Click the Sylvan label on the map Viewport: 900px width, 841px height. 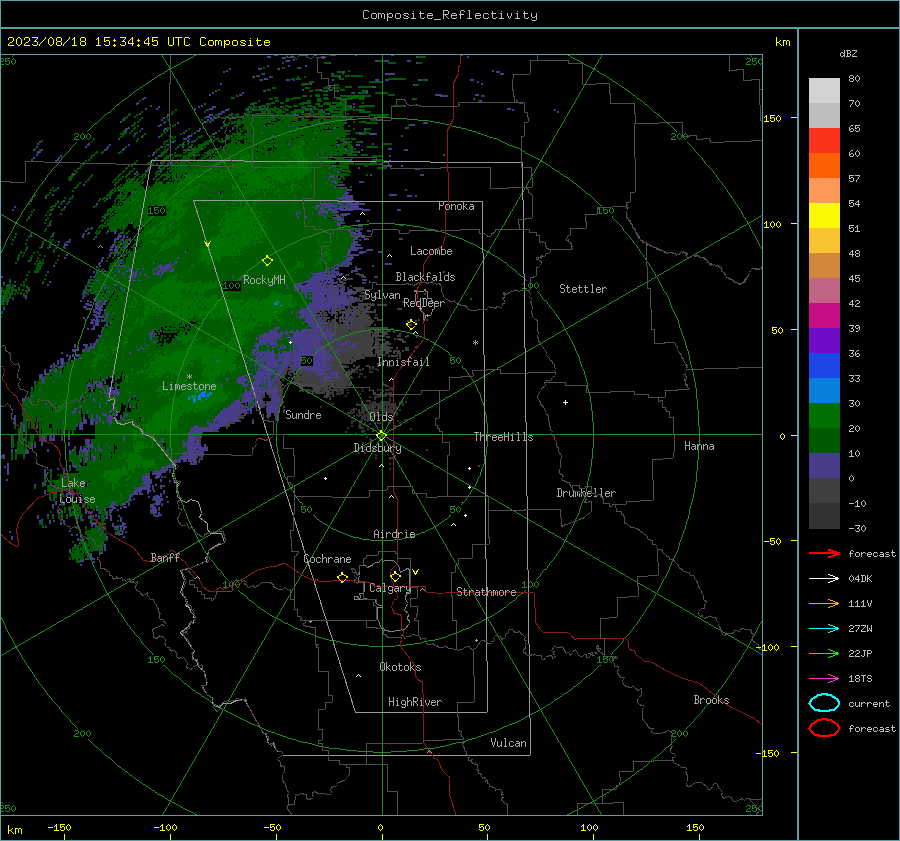tap(382, 295)
